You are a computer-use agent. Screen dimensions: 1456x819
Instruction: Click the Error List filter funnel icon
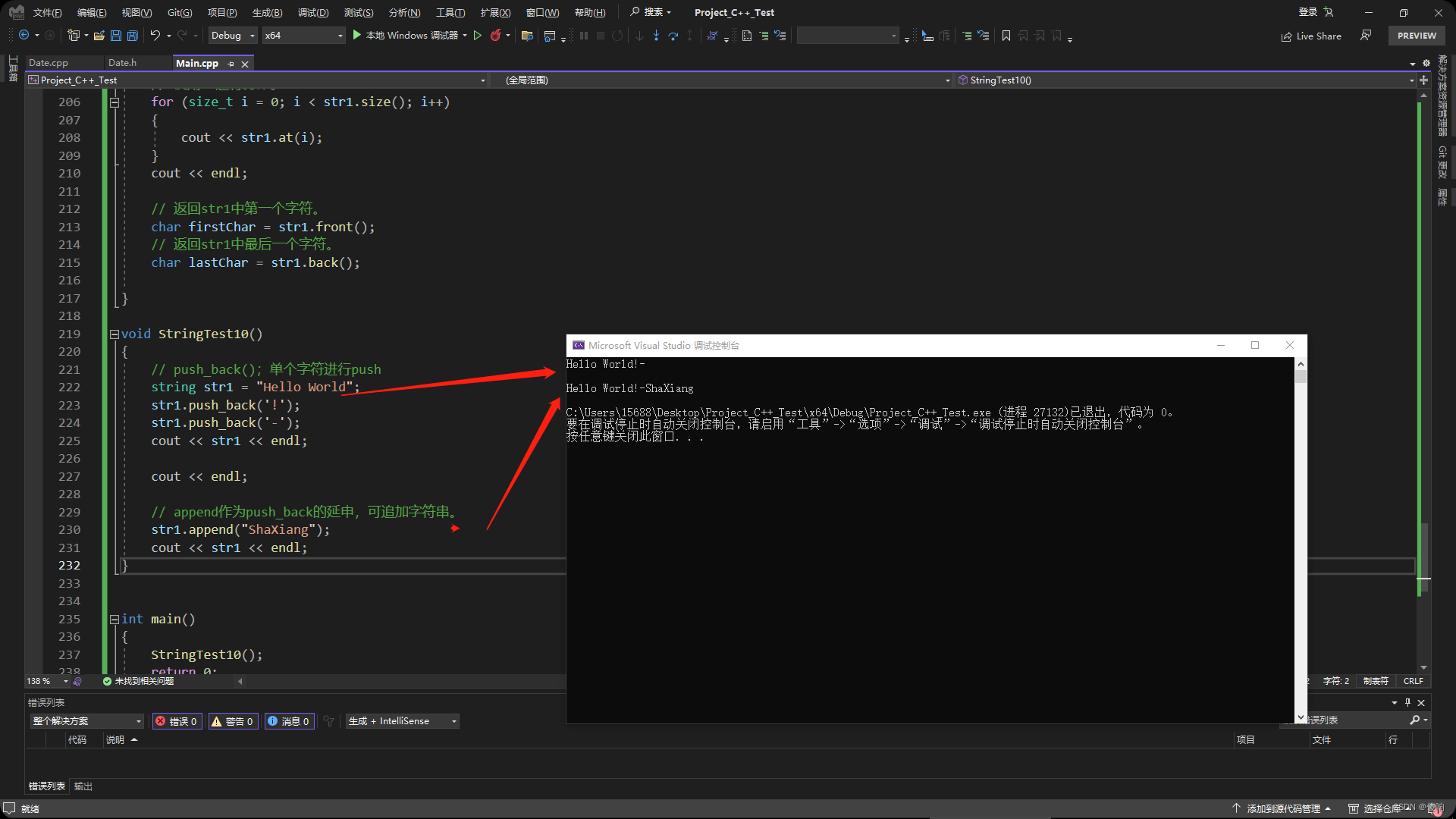coord(328,721)
